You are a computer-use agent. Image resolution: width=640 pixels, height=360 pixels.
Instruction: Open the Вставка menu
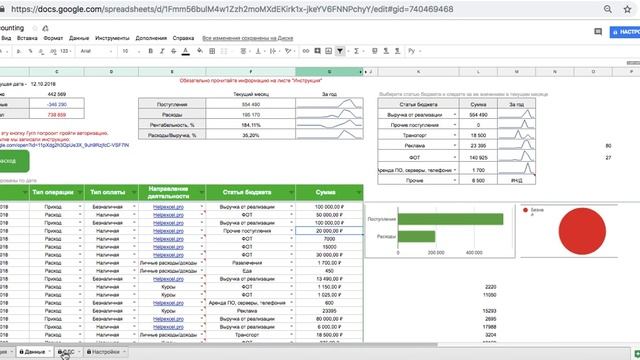(x=27, y=38)
